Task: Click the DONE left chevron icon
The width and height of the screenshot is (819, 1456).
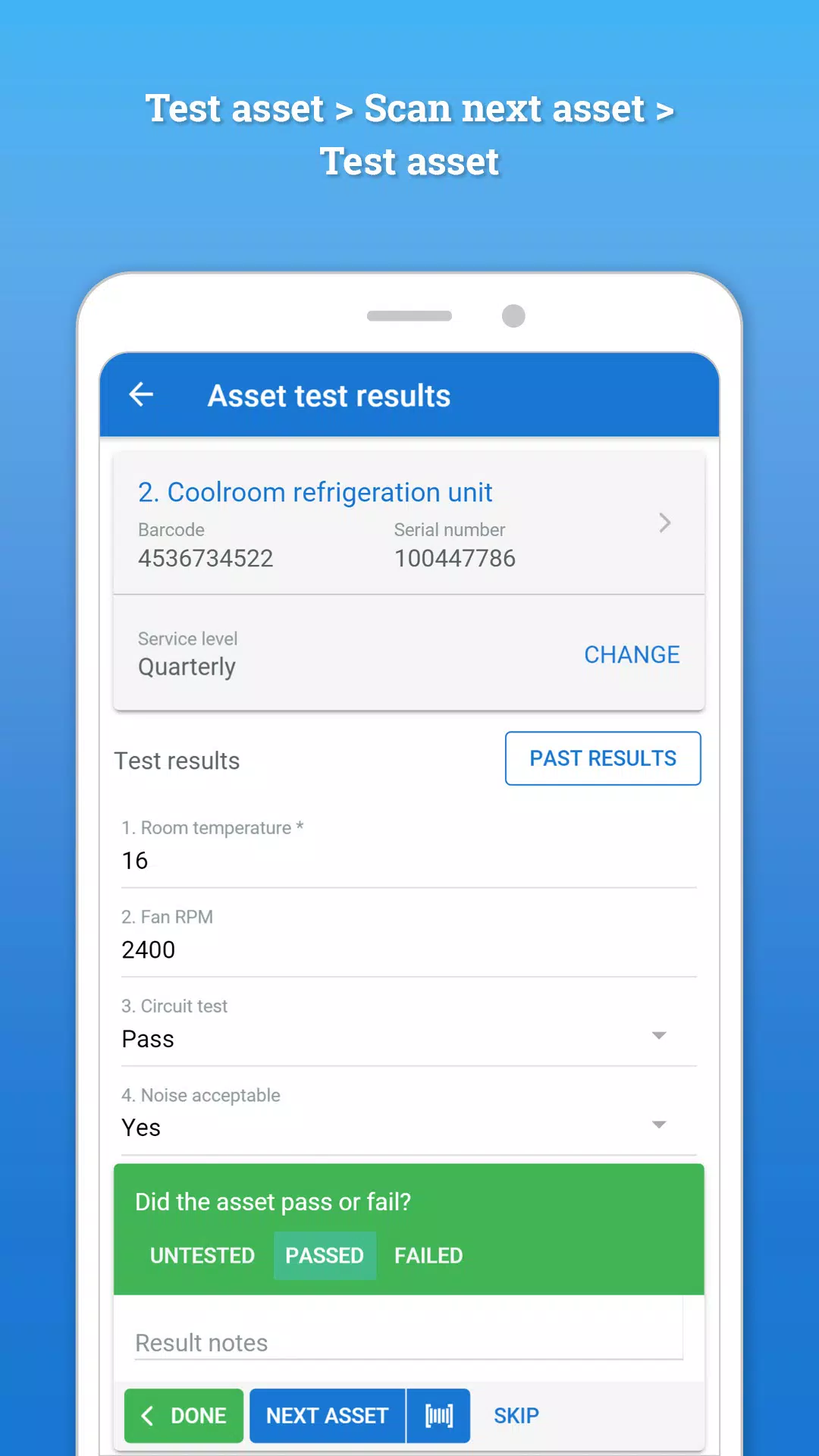Action: [149, 1415]
